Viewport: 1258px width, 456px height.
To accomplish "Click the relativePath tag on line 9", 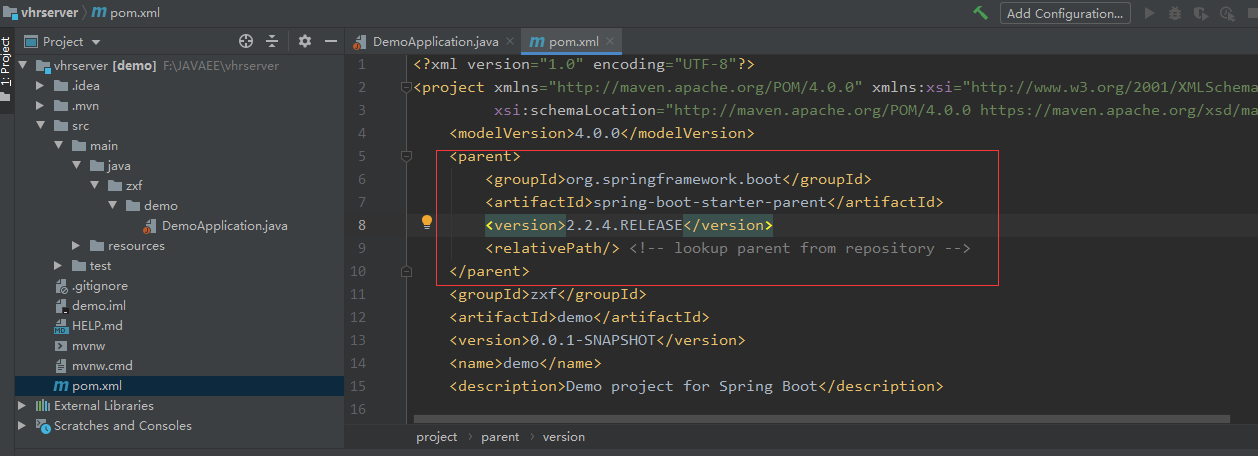I will pyautogui.click(x=553, y=248).
